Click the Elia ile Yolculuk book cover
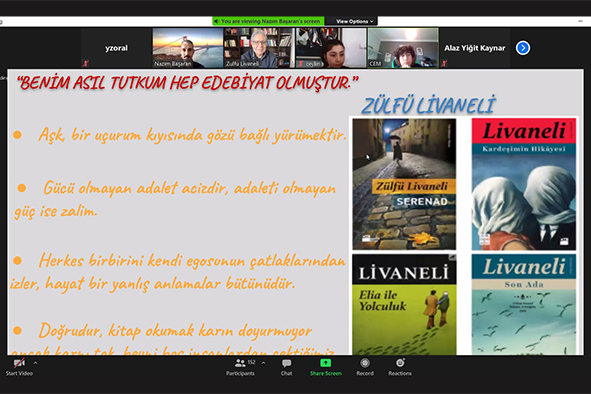The height and width of the screenshot is (394, 591). (x=404, y=305)
